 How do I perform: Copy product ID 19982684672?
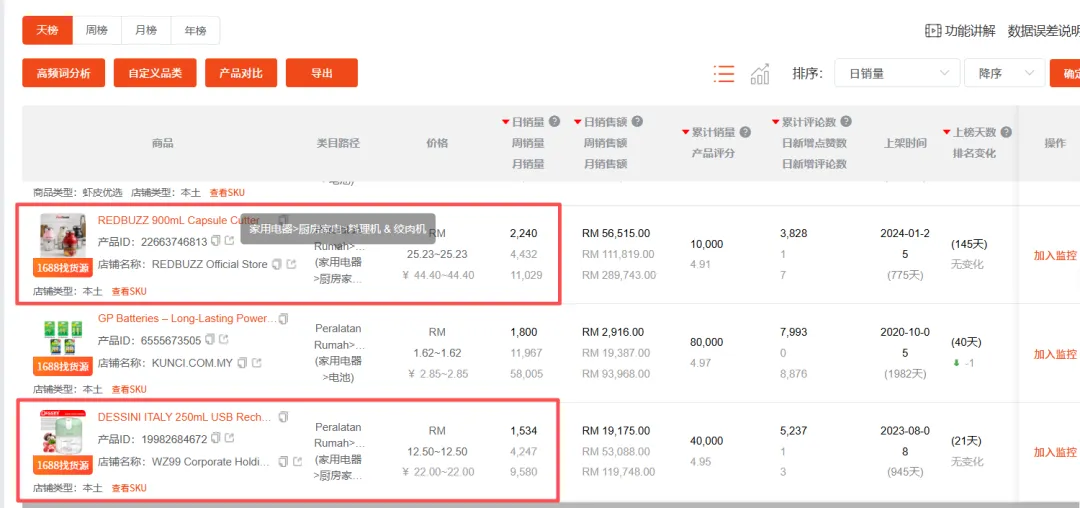216,438
